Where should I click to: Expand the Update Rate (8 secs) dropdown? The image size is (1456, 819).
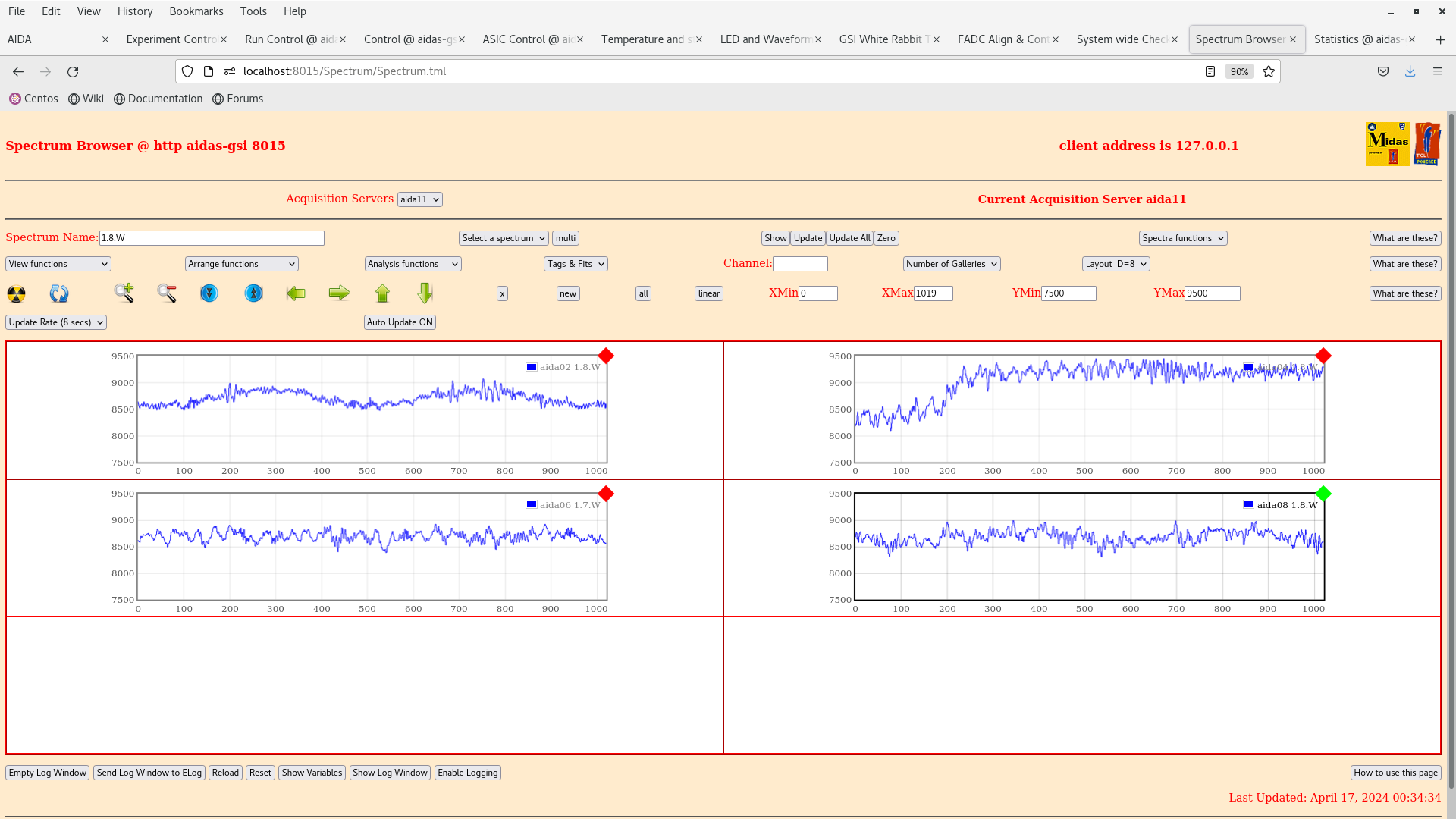click(56, 322)
